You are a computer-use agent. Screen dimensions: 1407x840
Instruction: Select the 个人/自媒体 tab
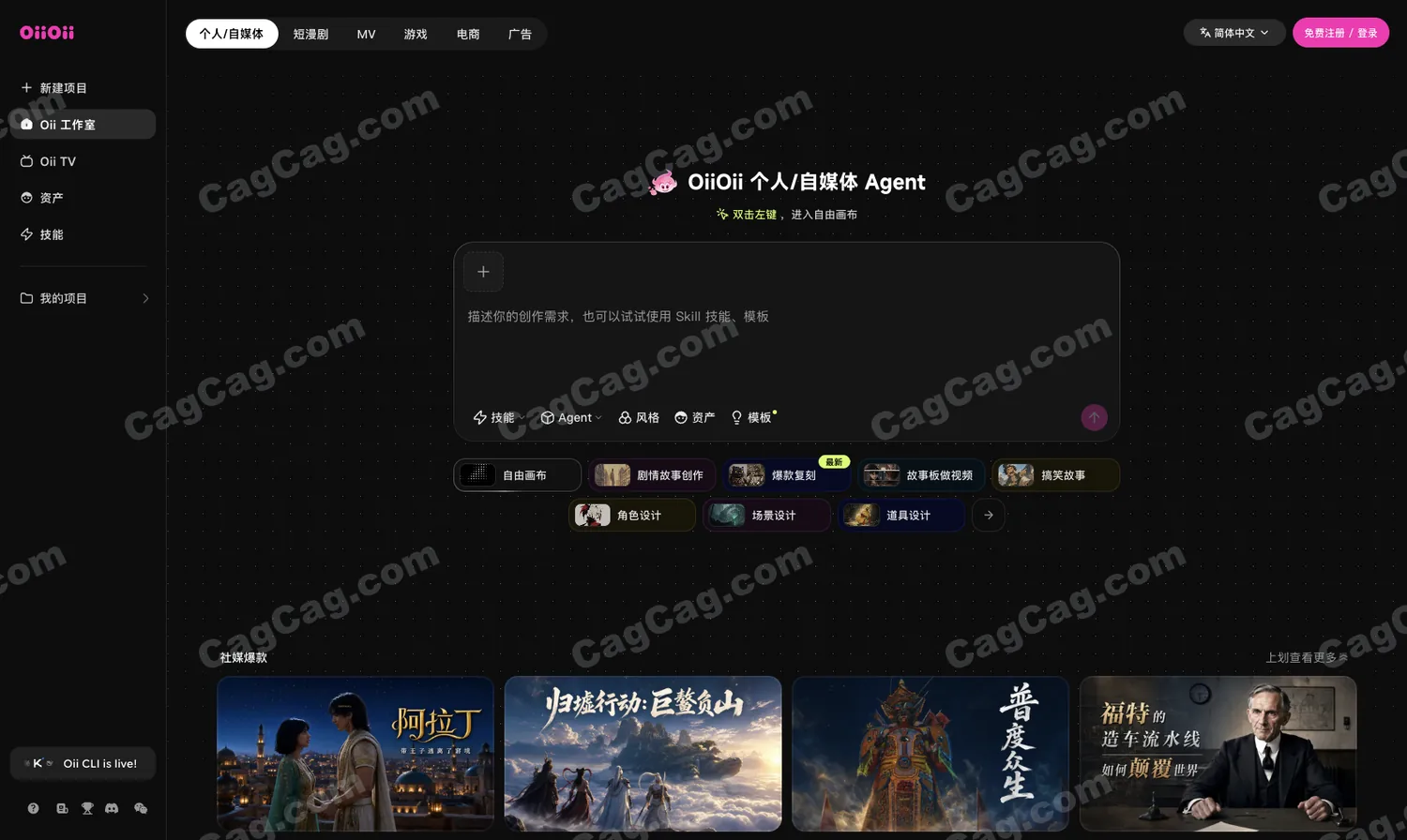(232, 34)
